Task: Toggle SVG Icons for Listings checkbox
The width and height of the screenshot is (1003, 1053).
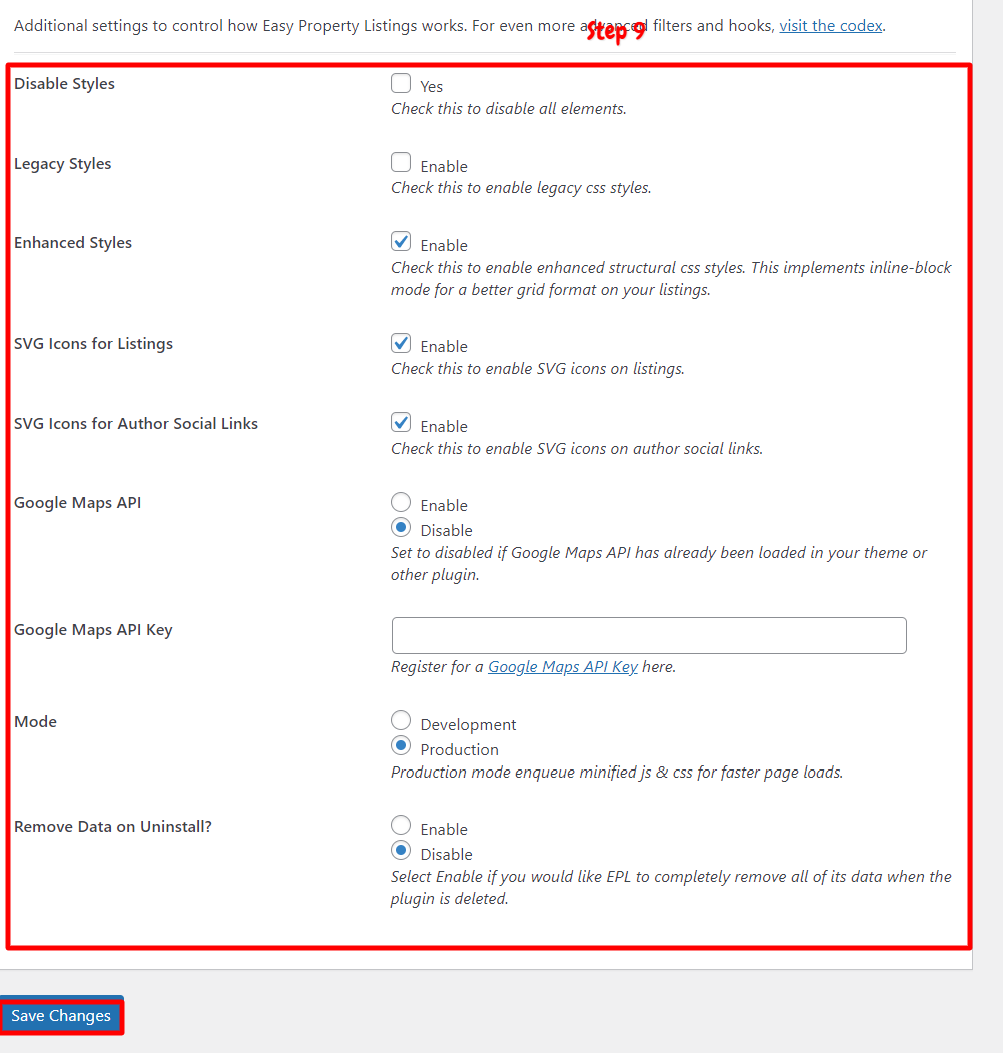Action: coord(401,343)
